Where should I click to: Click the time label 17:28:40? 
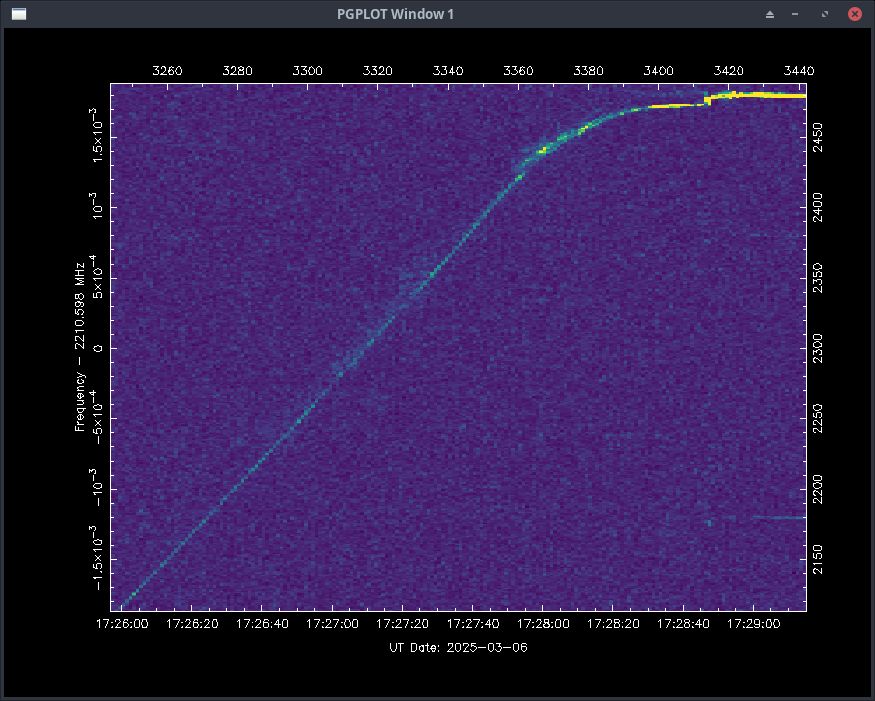pyautogui.click(x=683, y=624)
